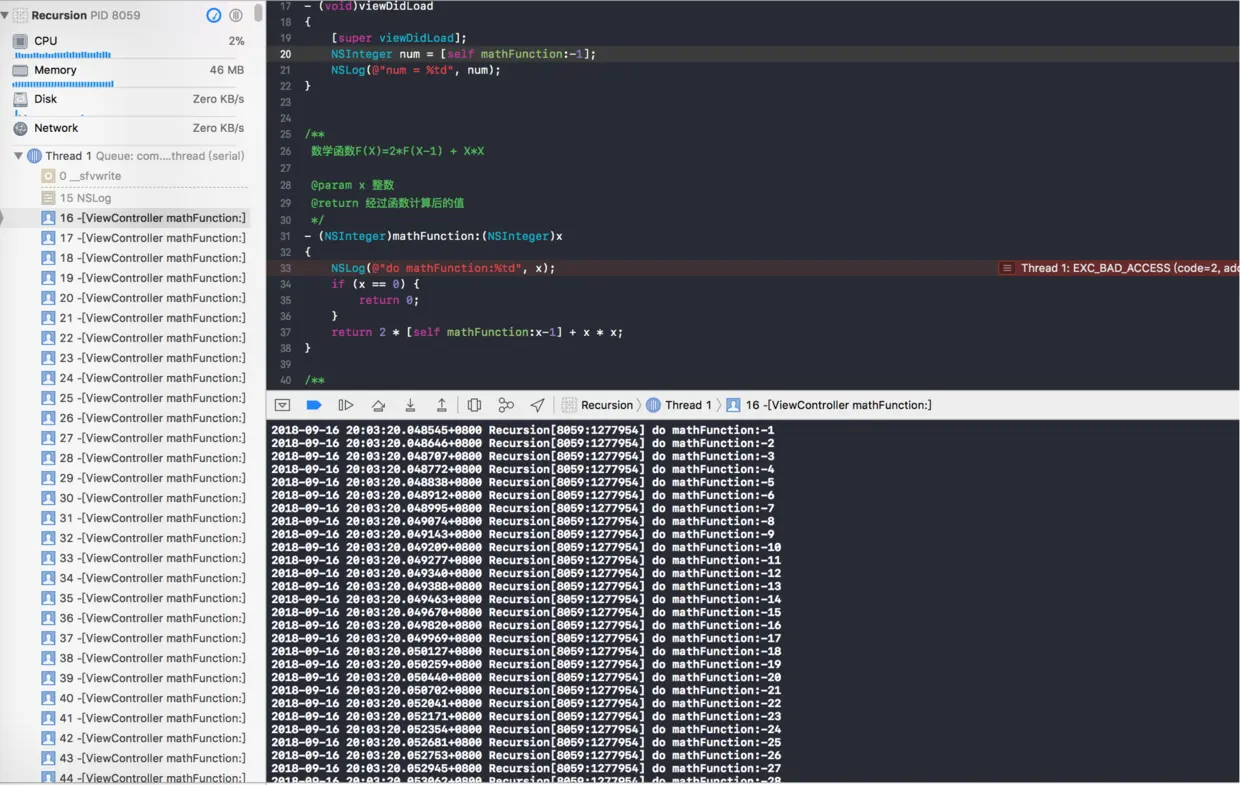
Task: Step out of current function
Action: (442, 405)
